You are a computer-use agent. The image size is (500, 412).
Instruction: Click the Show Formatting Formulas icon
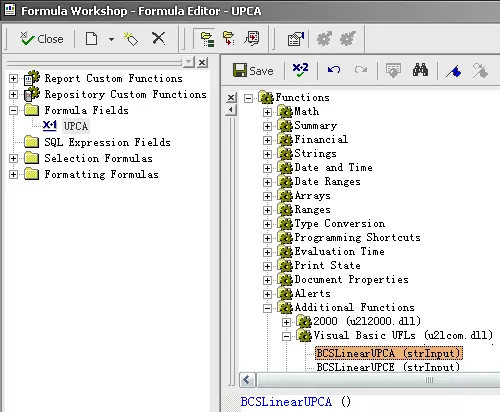pos(252,39)
